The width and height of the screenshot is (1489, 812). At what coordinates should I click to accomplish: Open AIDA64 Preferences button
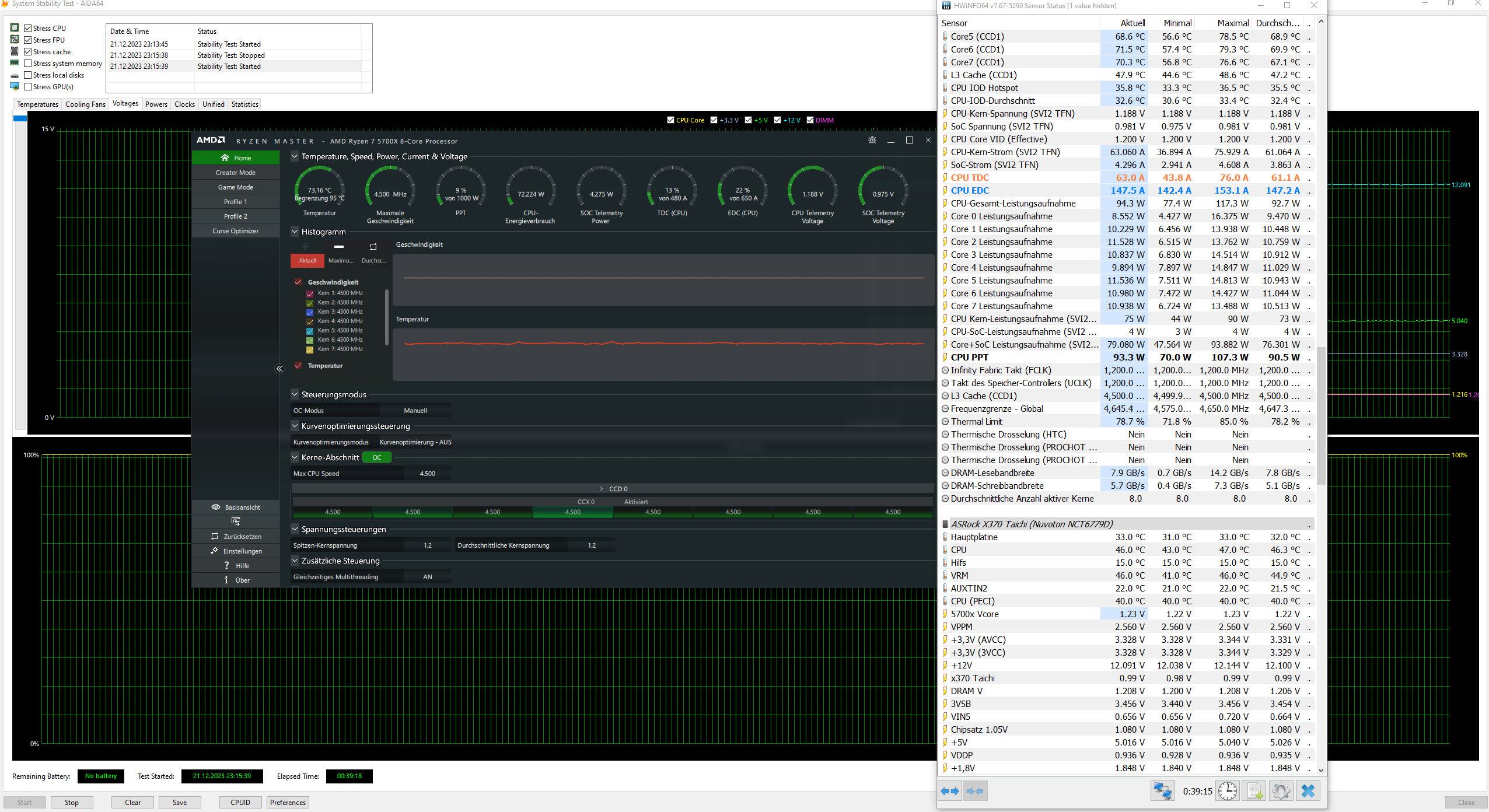click(288, 802)
